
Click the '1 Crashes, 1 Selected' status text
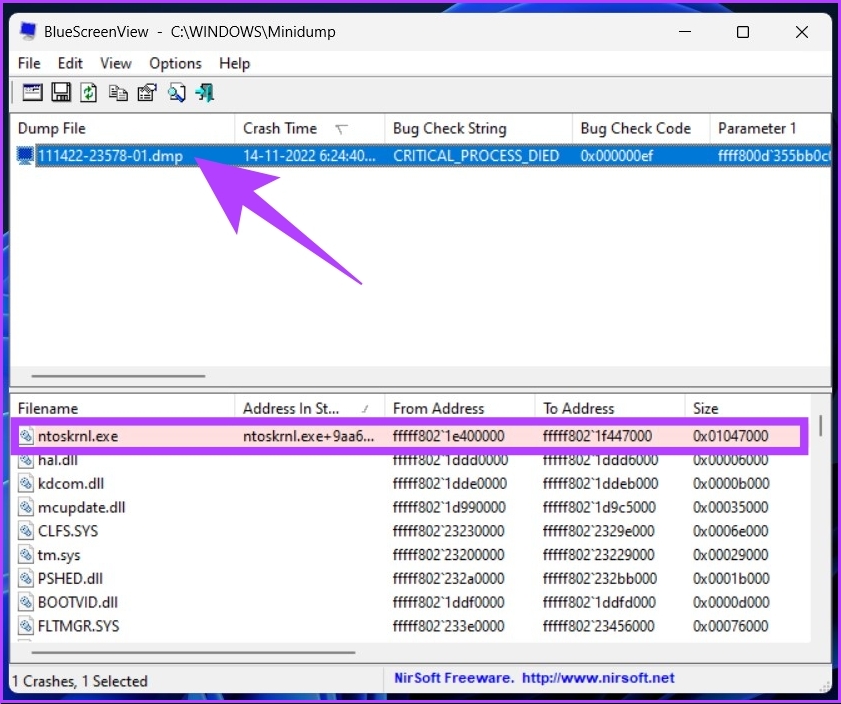tap(80, 681)
